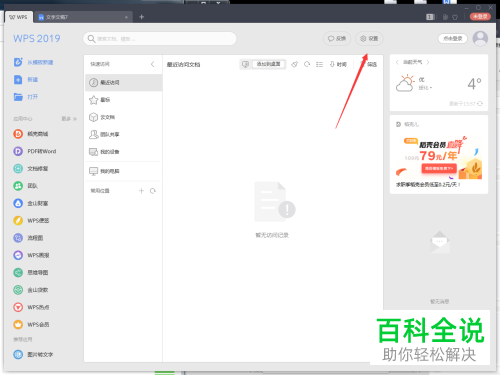Click the search documents input field
The height and width of the screenshot is (375, 500).
(160, 39)
